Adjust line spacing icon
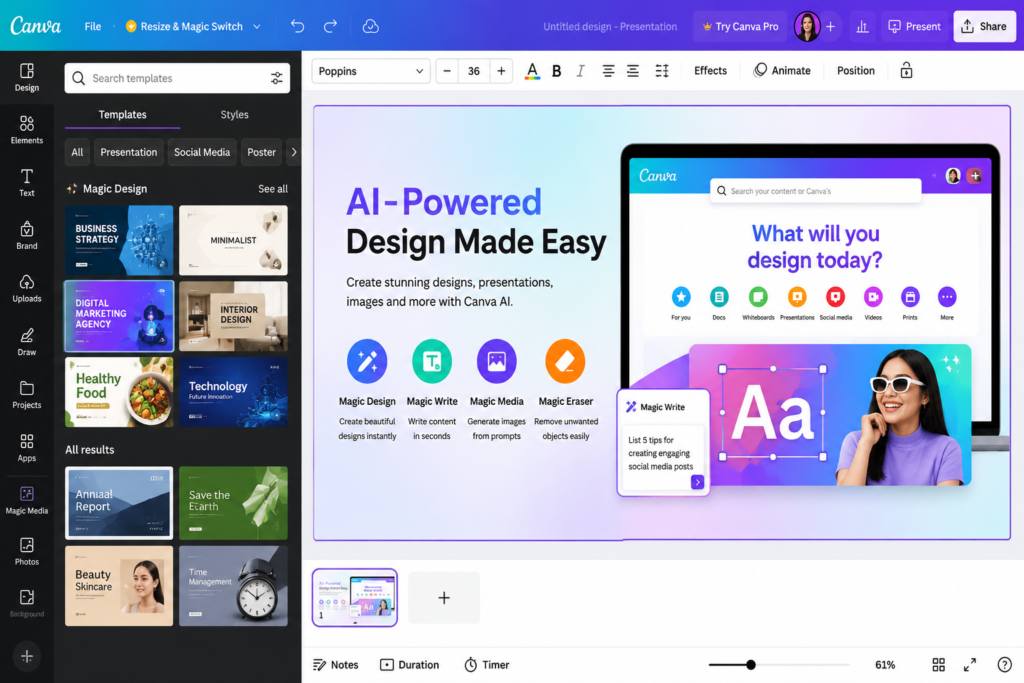The width and height of the screenshot is (1024, 683). point(662,71)
